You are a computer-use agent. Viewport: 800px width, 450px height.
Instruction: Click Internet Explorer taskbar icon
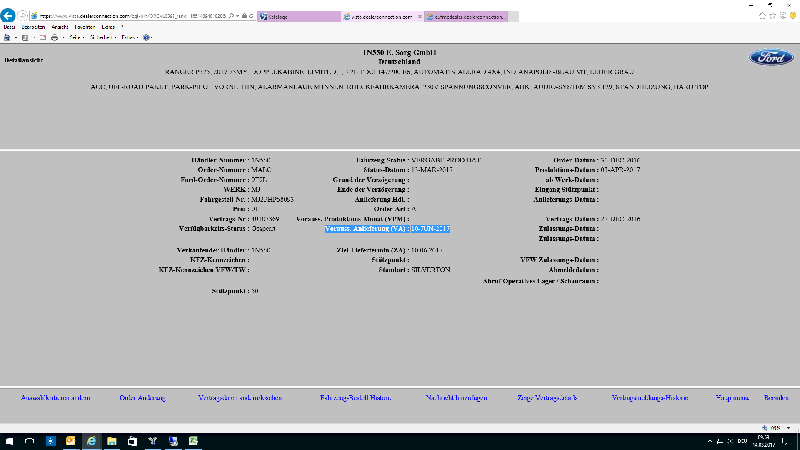[x=91, y=441]
